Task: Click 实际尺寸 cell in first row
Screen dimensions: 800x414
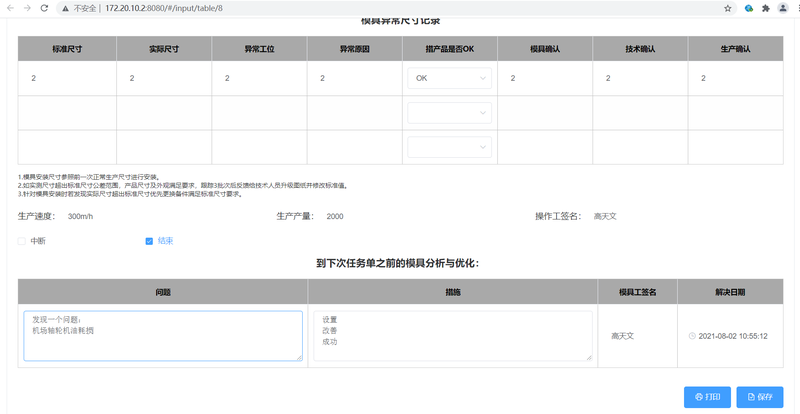Action: coord(164,78)
